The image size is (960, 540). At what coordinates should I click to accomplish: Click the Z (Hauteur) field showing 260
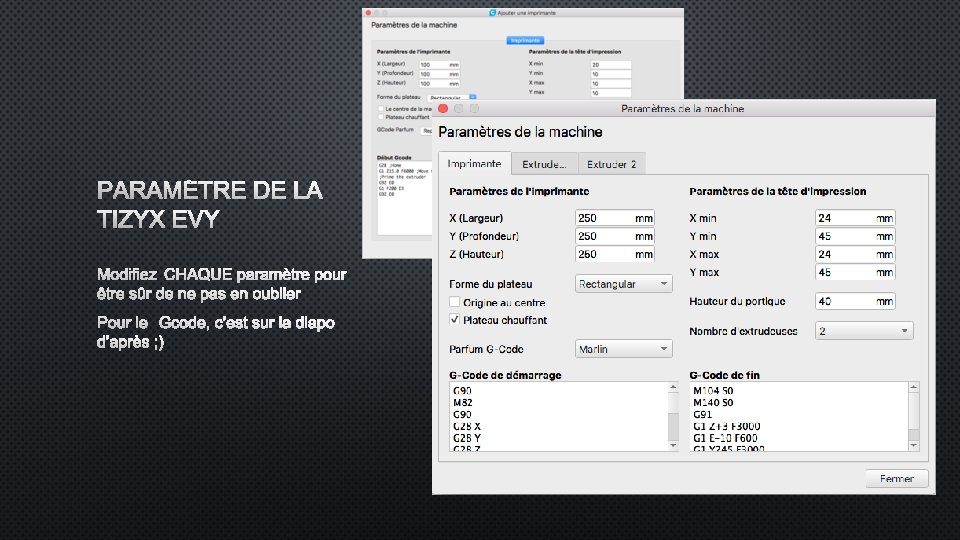click(615, 254)
